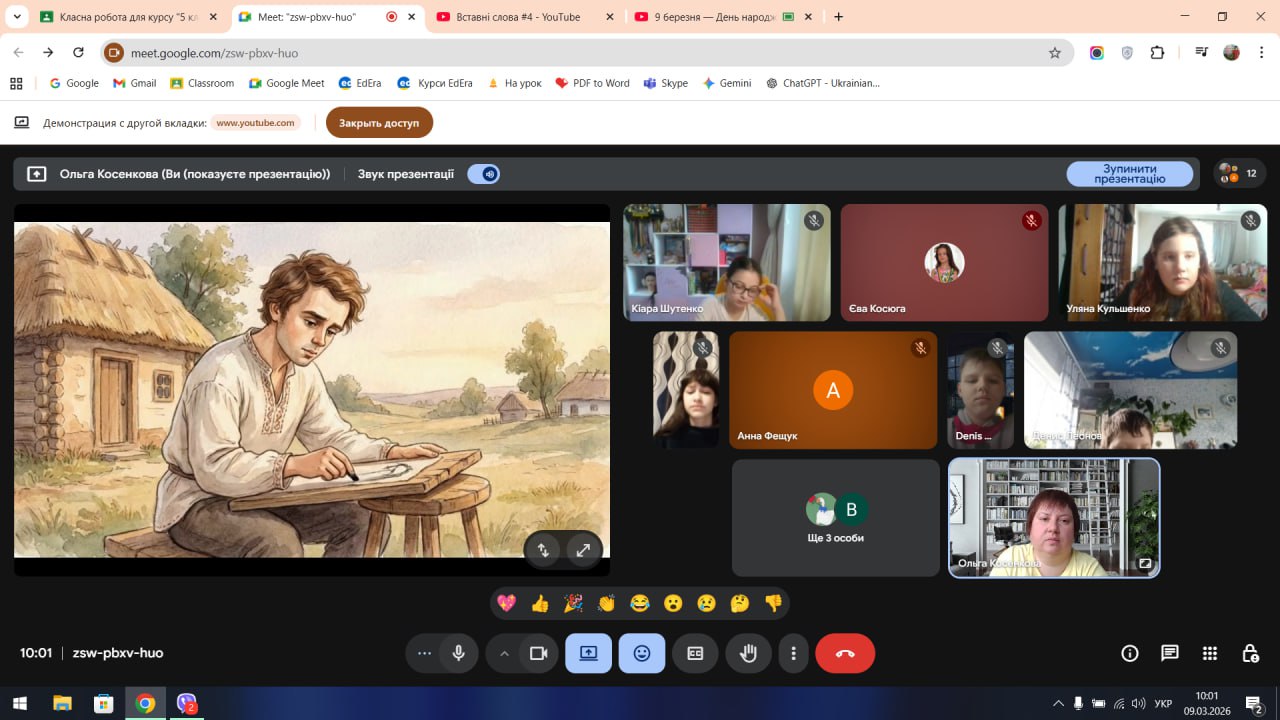Viewport: 1280px width, 720px height.
Task: Click the Закрыть доступ button
Action: click(x=379, y=123)
